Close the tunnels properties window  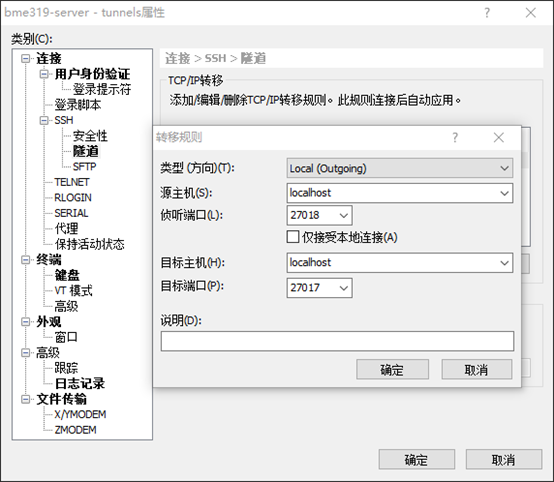coord(531,13)
